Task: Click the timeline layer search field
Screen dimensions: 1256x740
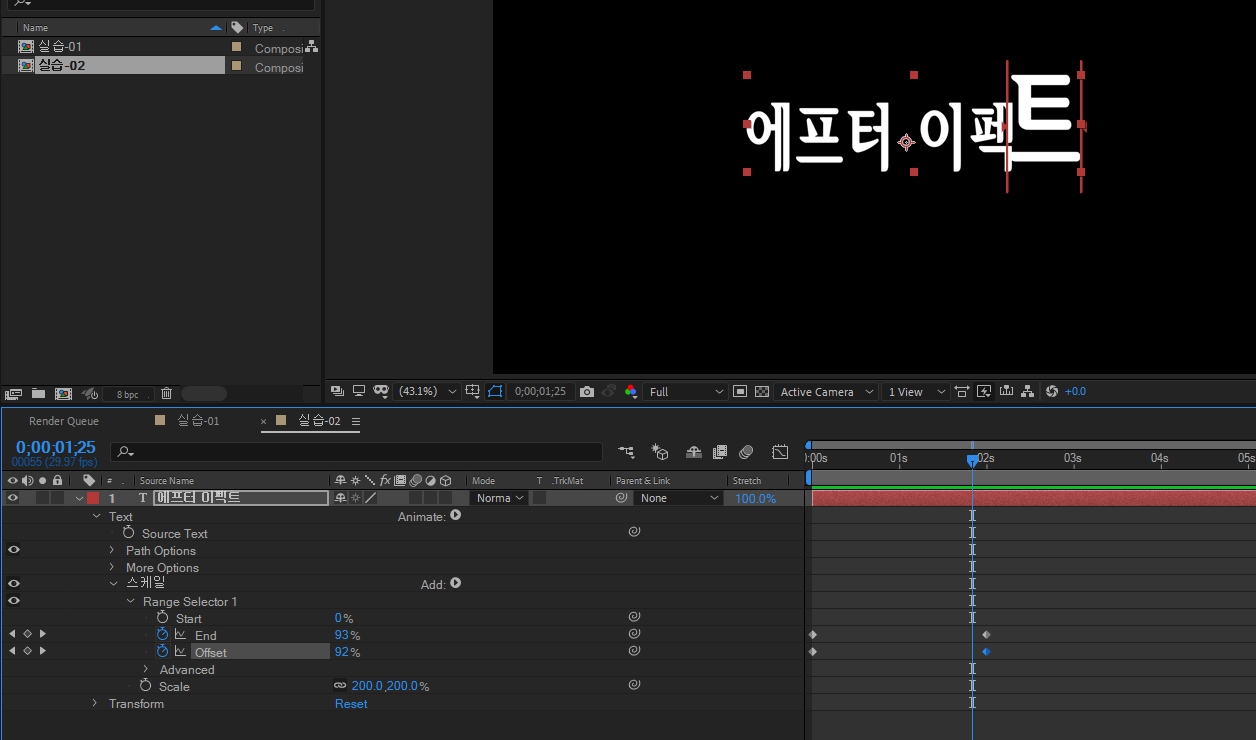Action: (x=357, y=452)
